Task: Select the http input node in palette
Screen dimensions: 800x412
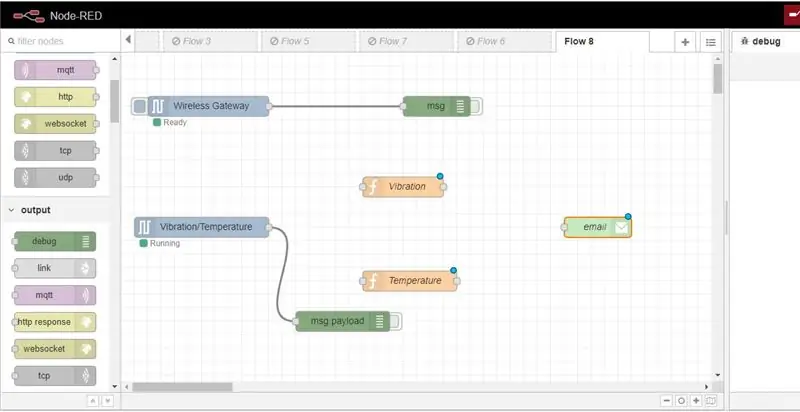Action: click(x=55, y=97)
